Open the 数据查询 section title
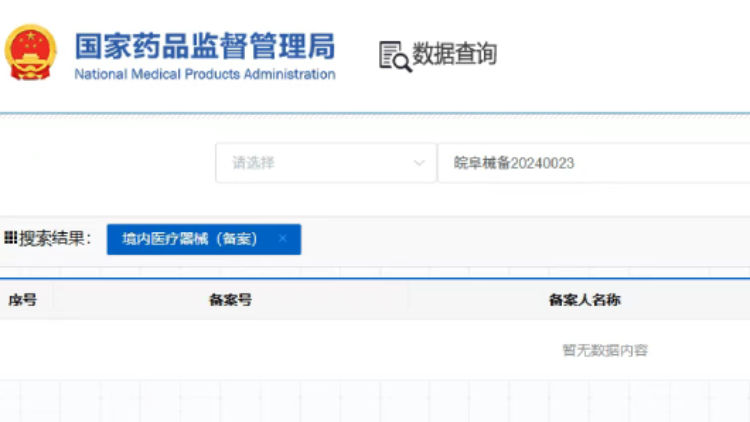The width and height of the screenshot is (750, 422). pos(455,54)
